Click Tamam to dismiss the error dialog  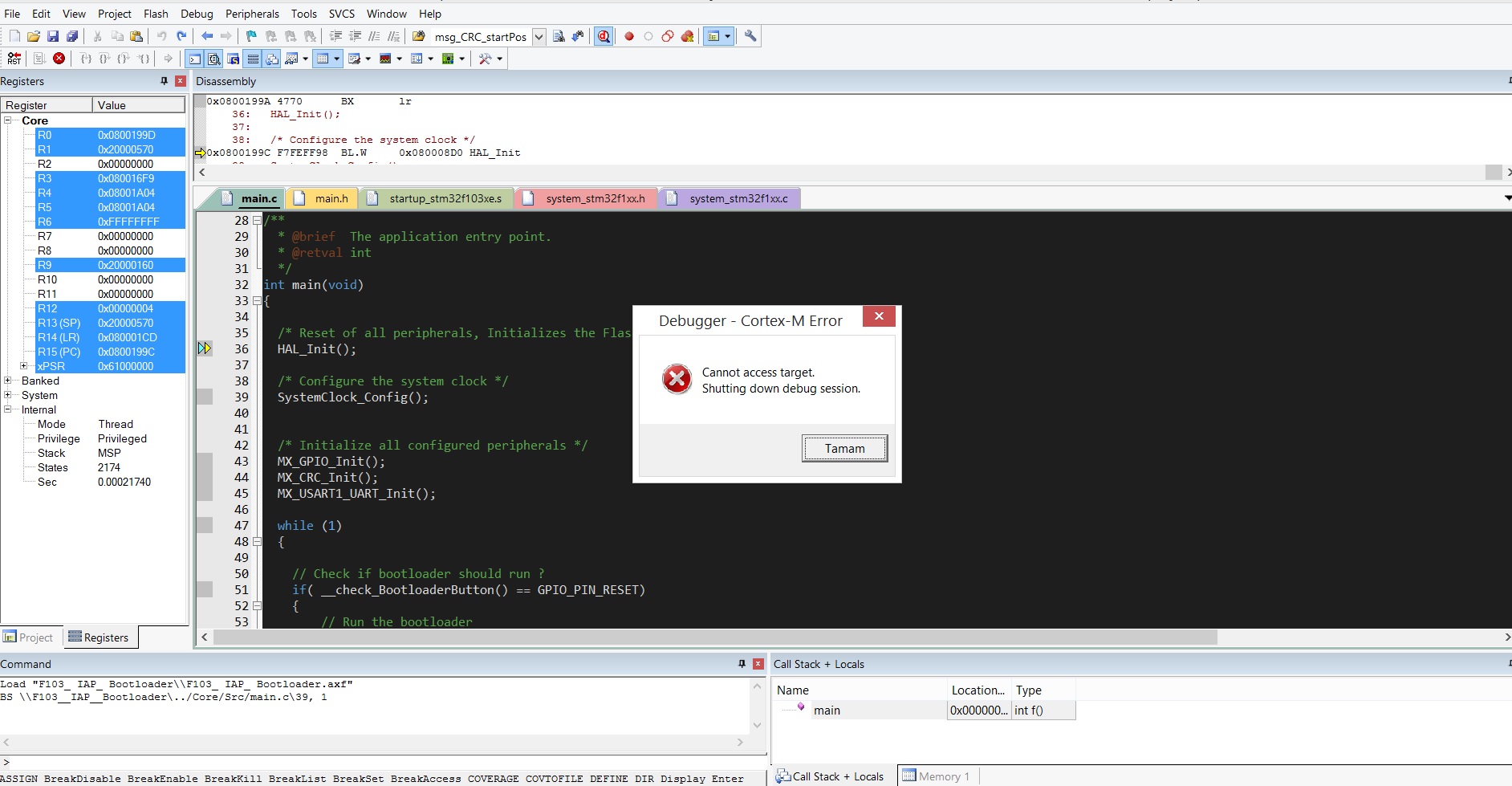click(844, 449)
